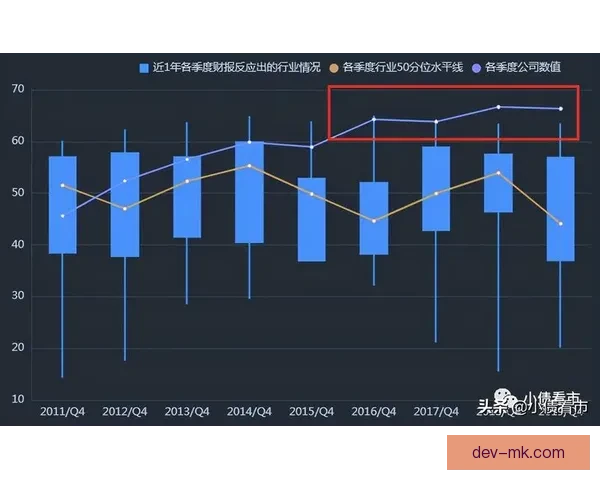Viewport: 600px width, 480px height.
Task: Click the tan circle legend marker
Action: click(x=333, y=68)
